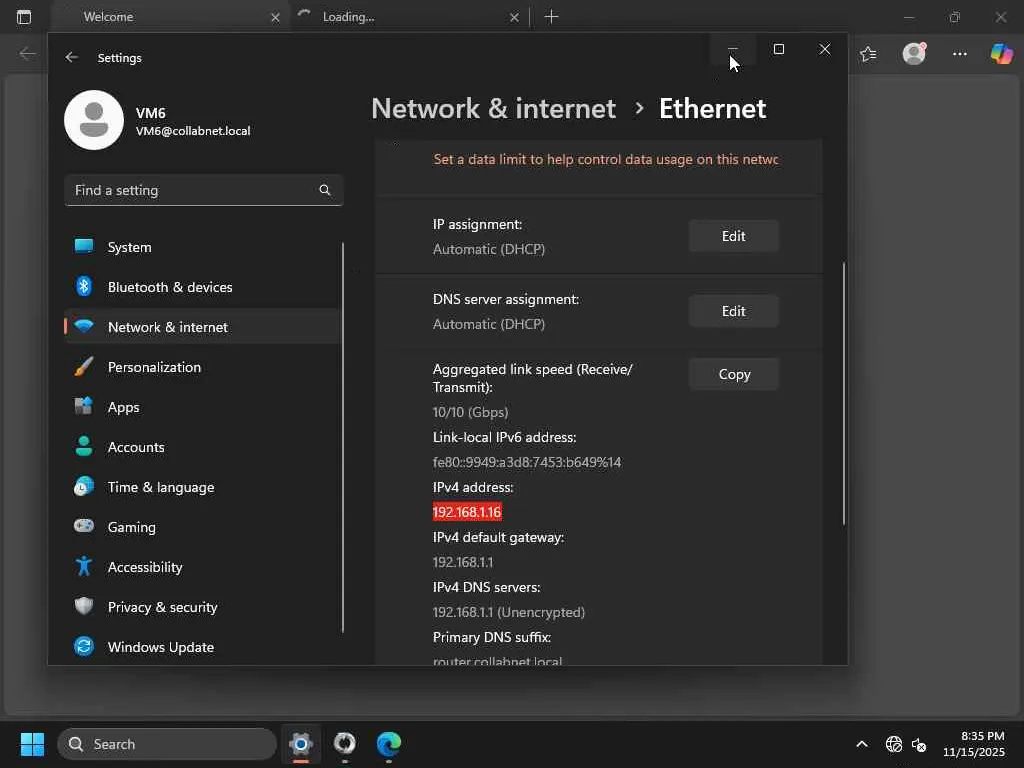Navigate to Network & internet breadcrumb
1024x768 pixels.
click(493, 108)
